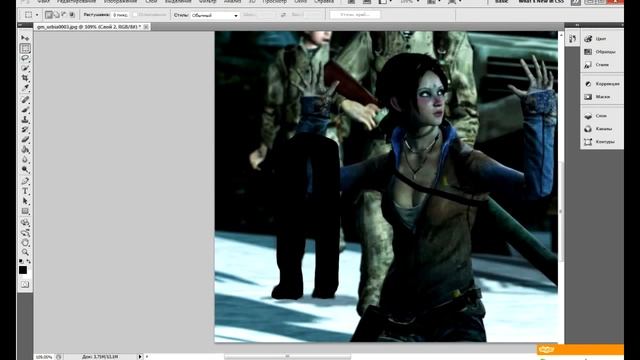The height and width of the screenshot is (360, 640).
Task: Open the Skype notification in the corner
Action: click(x=580, y=350)
